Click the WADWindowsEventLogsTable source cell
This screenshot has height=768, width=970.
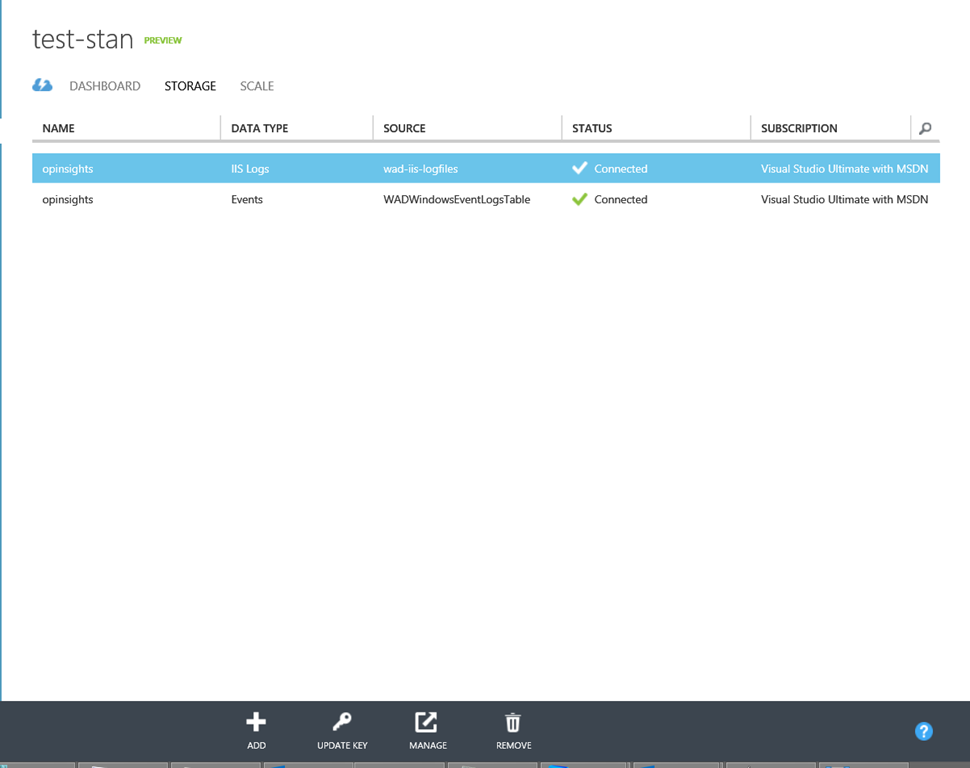pos(457,199)
